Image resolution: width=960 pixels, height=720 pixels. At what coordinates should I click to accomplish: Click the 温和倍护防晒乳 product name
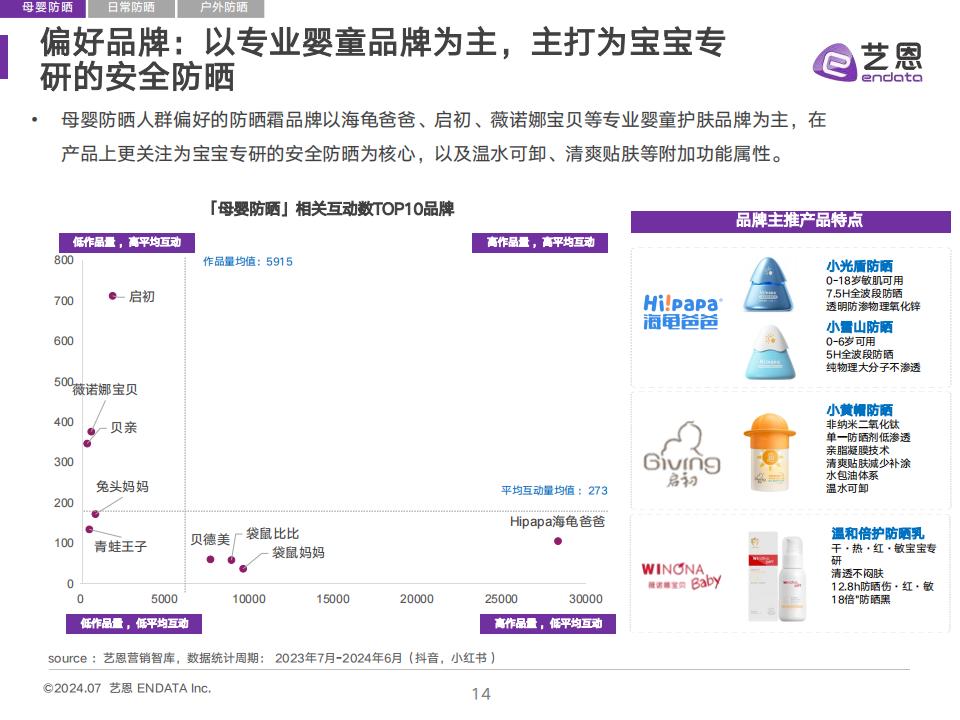878,534
